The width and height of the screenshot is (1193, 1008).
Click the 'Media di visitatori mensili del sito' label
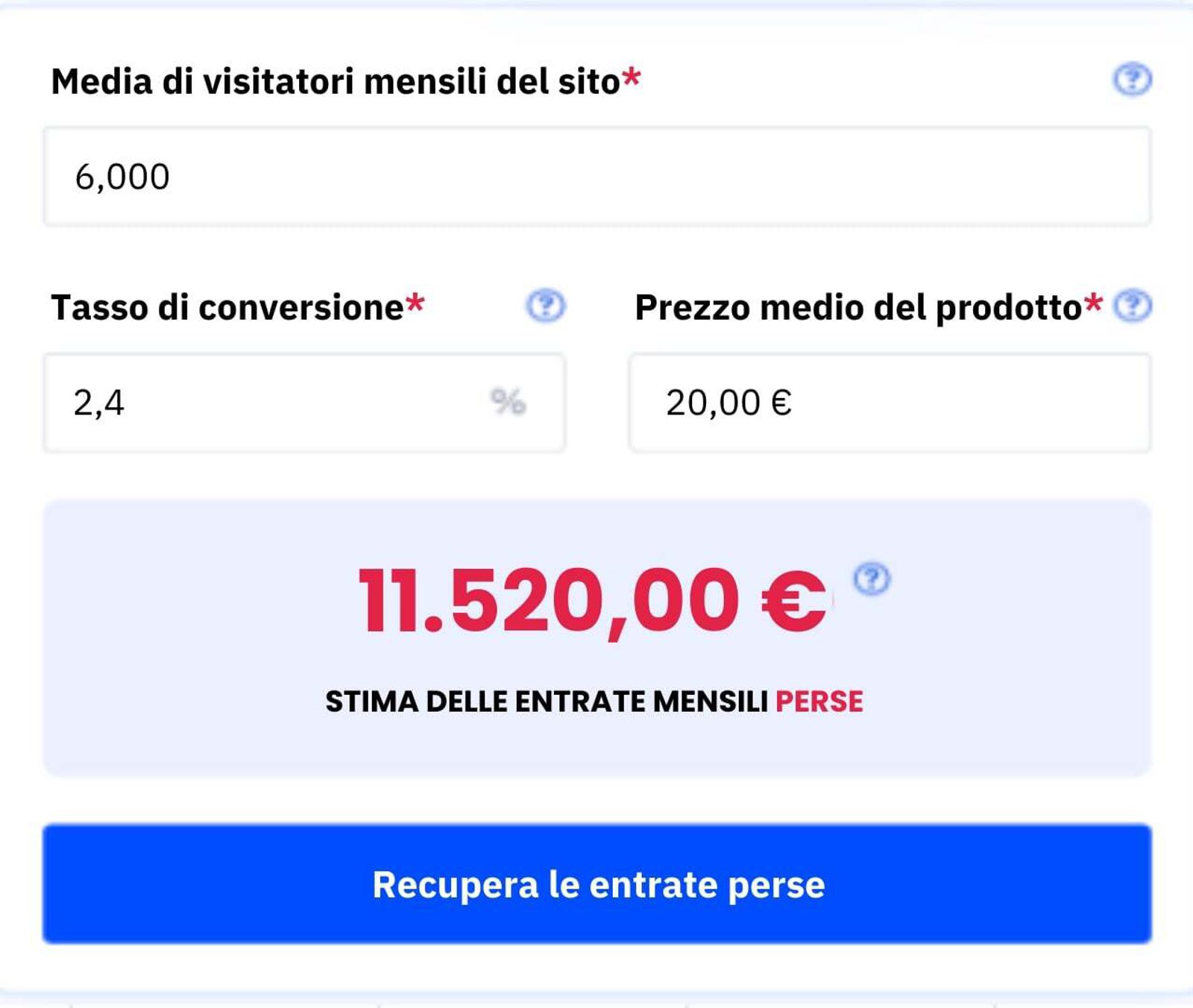pyautogui.click(x=336, y=81)
